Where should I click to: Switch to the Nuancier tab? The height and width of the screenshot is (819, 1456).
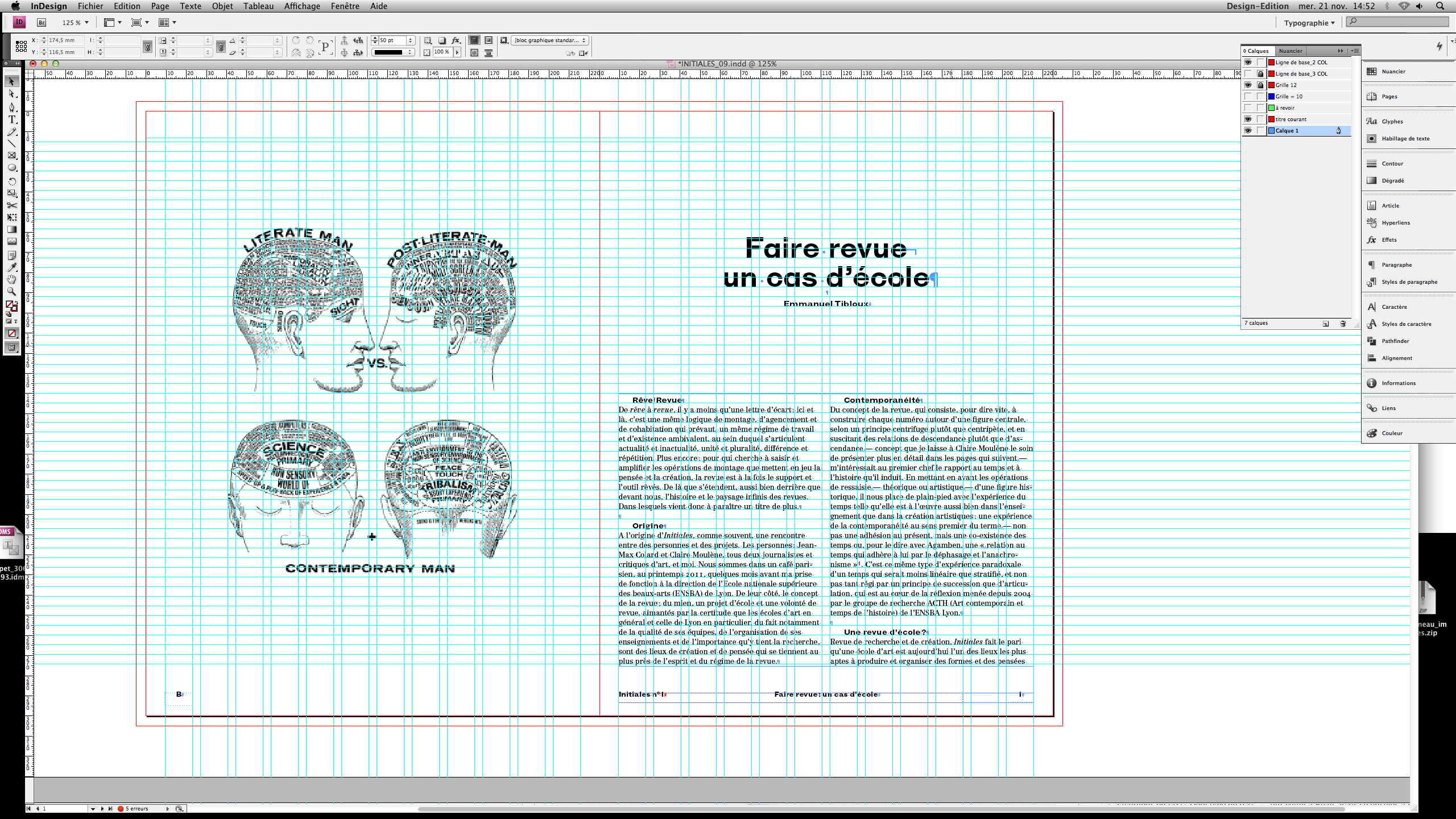[x=1290, y=51]
